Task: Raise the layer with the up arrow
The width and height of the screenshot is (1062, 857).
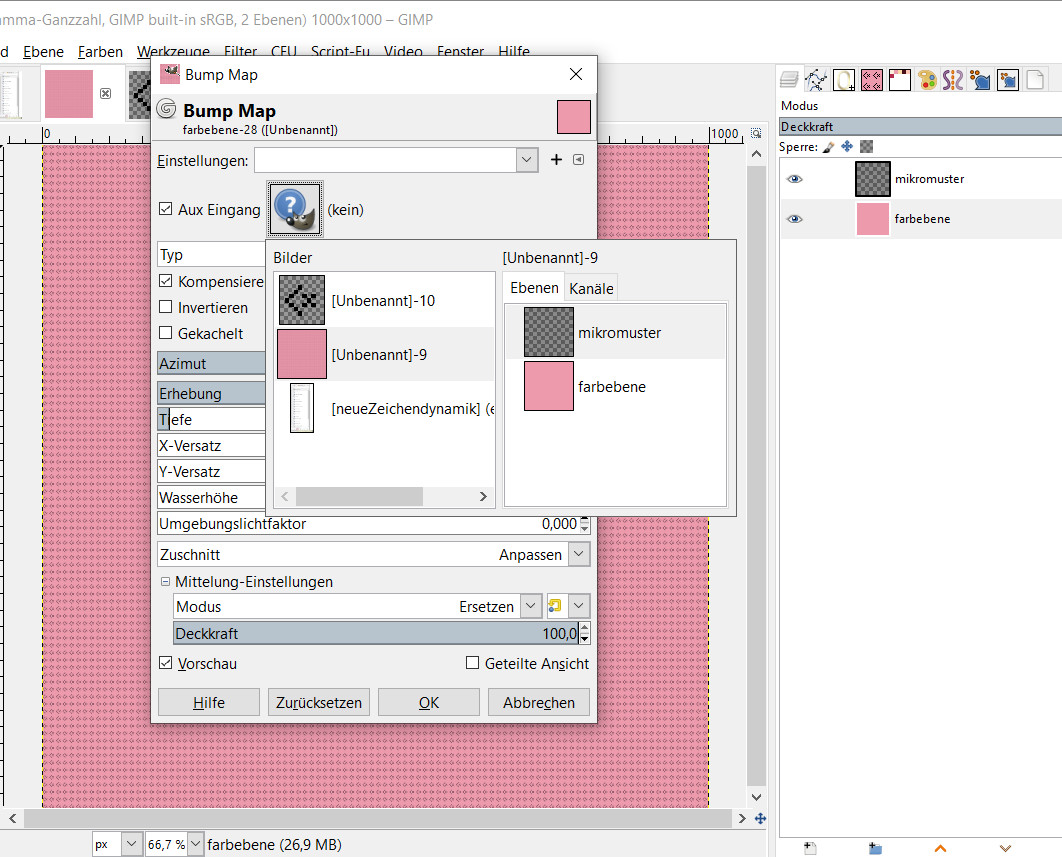Action: point(940,848)
